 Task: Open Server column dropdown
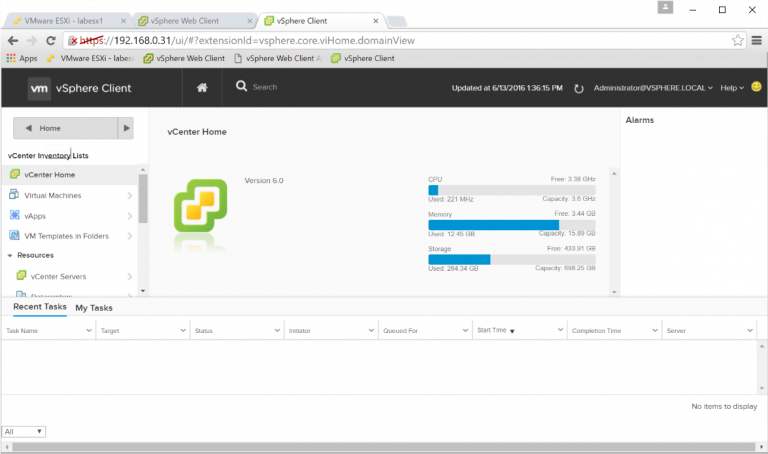pyautogui.click(x=749, y=330)
